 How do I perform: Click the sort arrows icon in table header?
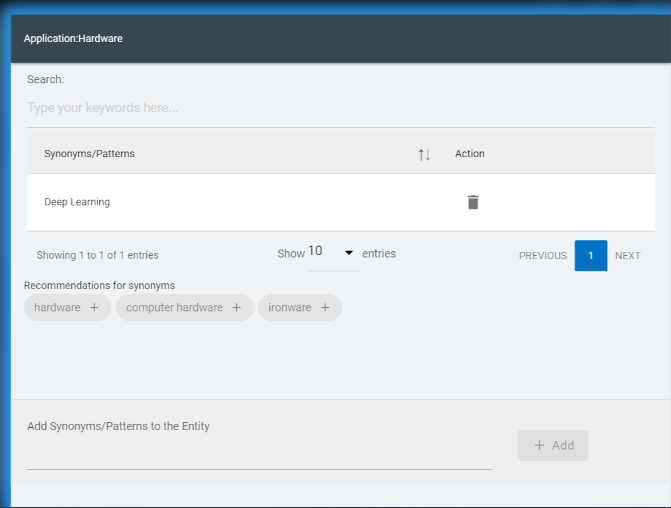click(x=425, y=154)
